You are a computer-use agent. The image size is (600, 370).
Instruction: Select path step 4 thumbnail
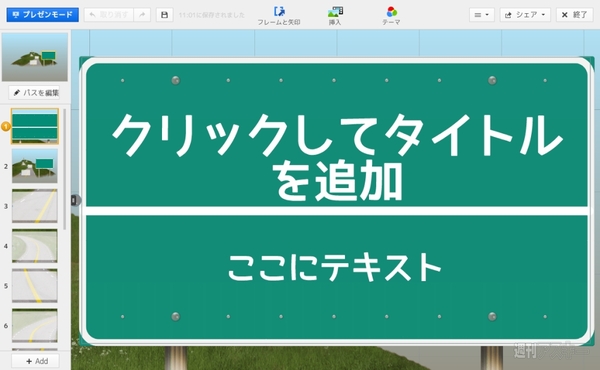tap(35, 246)
